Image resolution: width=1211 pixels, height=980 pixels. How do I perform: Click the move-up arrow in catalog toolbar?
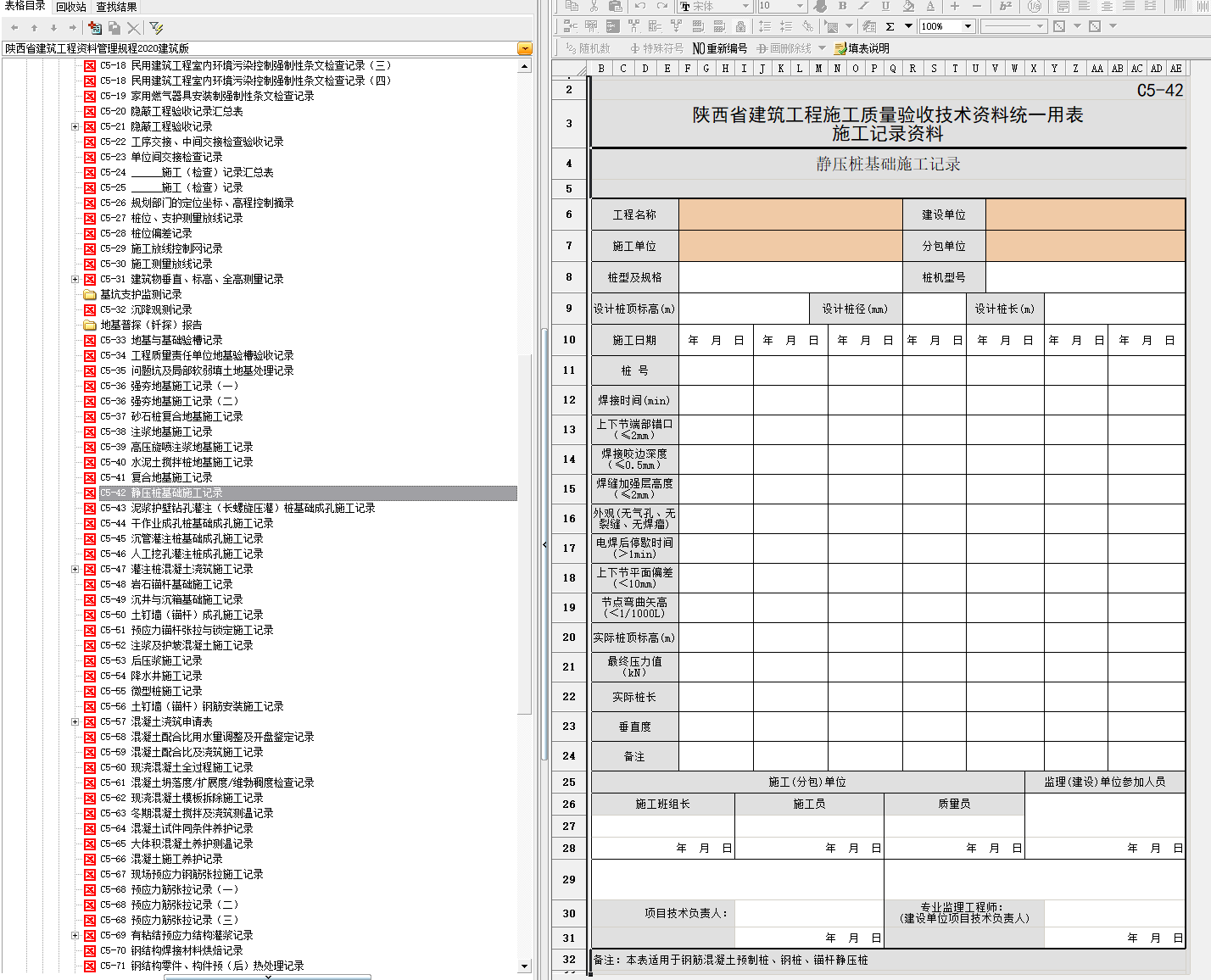(34, 28)
